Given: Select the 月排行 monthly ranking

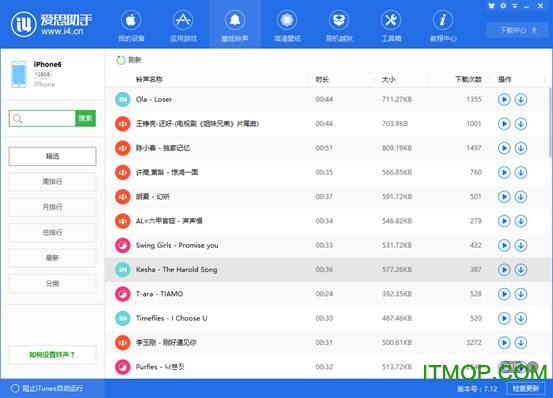Looking at the screenshot, I should pos(52,207).
